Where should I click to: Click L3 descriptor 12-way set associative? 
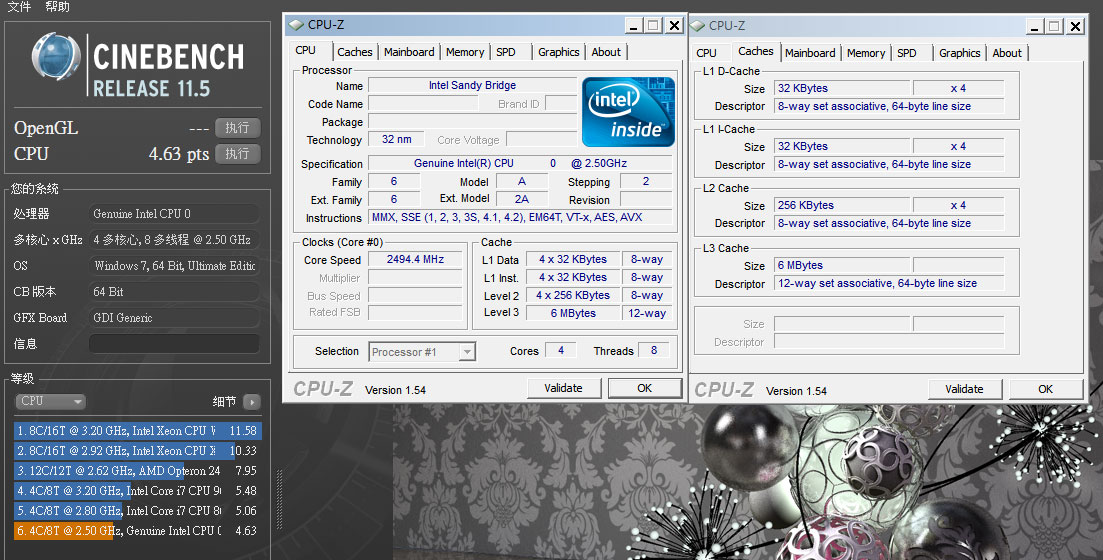[889, 284]
